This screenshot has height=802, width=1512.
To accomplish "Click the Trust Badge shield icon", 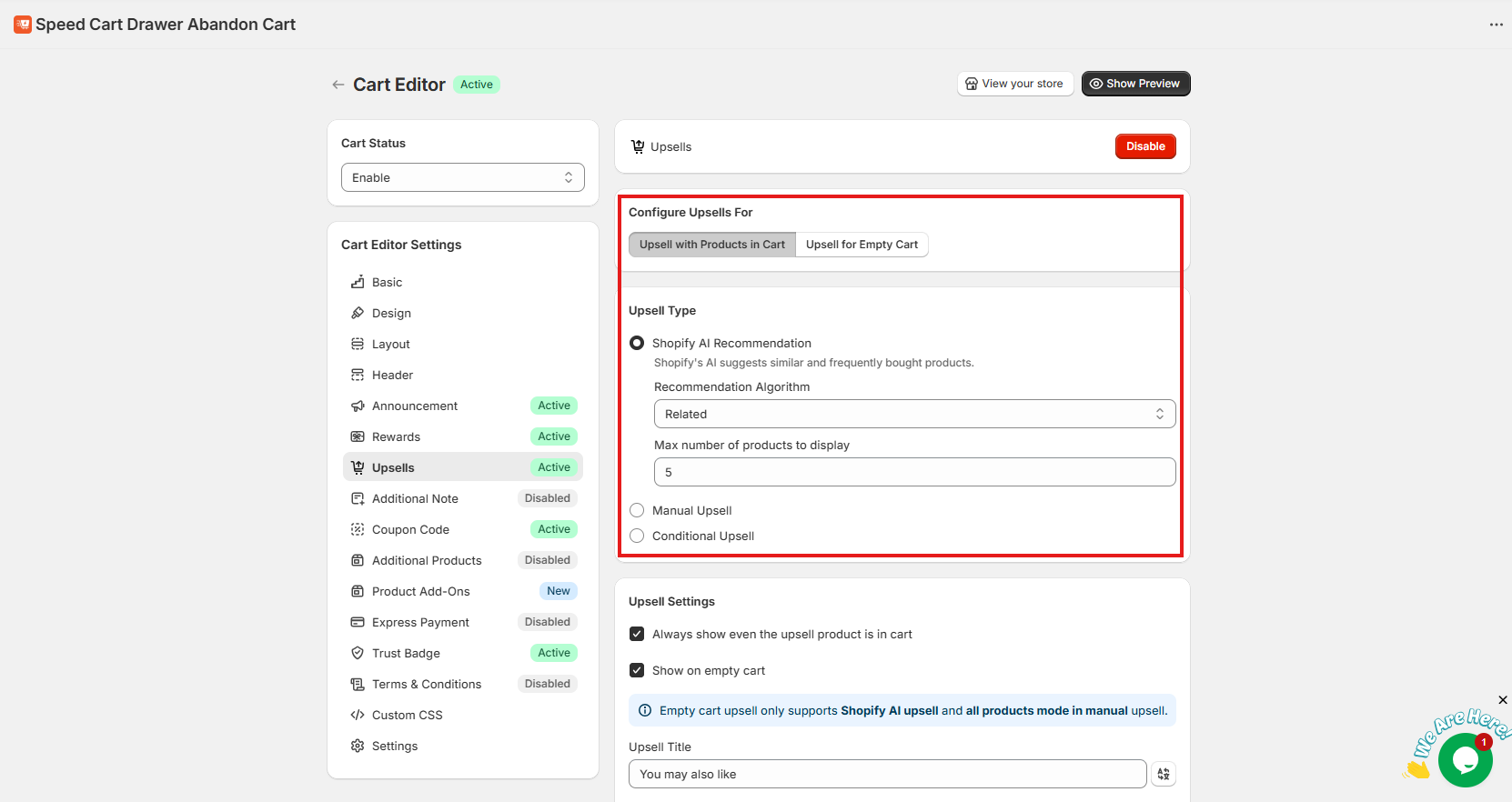I will tap(358, 653).
